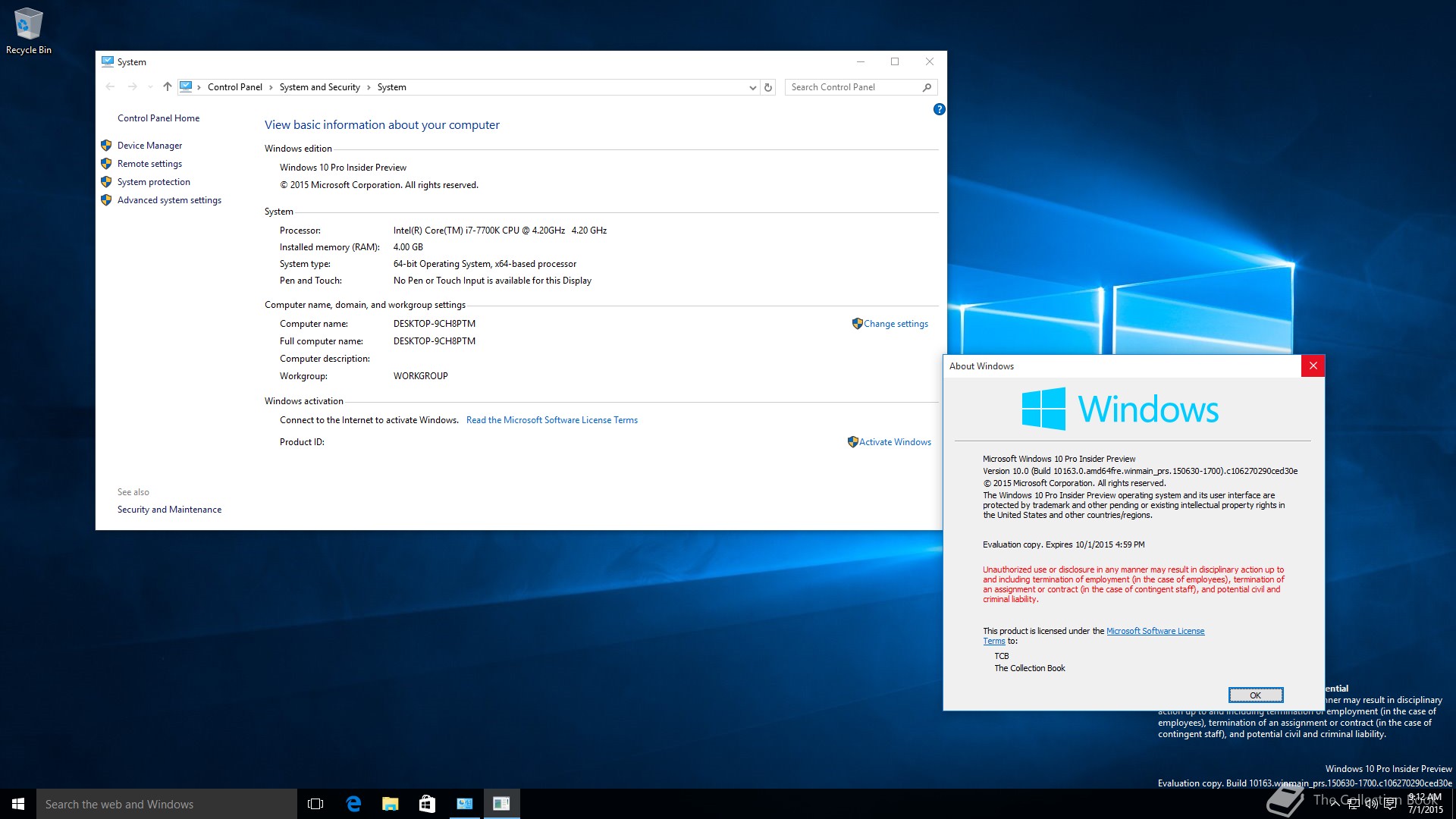Image resolution: width=1456 pixels, height=819 pixels.
Task: Open Action Center notifications icon
Action: pyautogui.click(x=1390, y=804)
